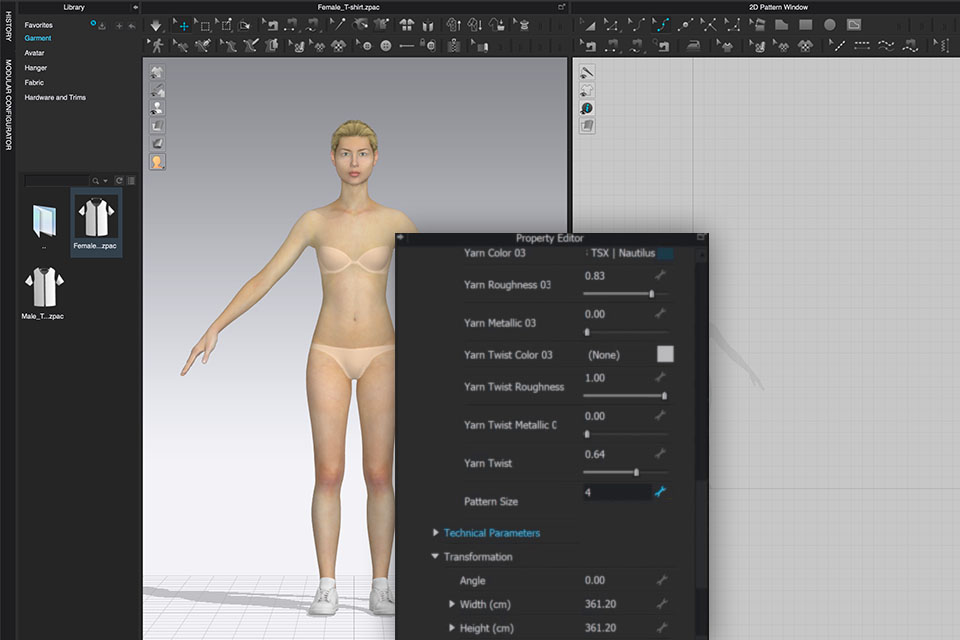
Task: Select the Edit Sewing tool in 2D toolbar
Action: click(x=587, y=46)
